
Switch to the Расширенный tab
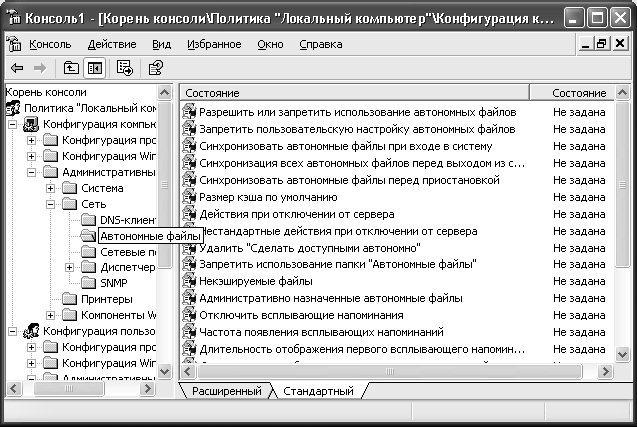coord(227,391)
